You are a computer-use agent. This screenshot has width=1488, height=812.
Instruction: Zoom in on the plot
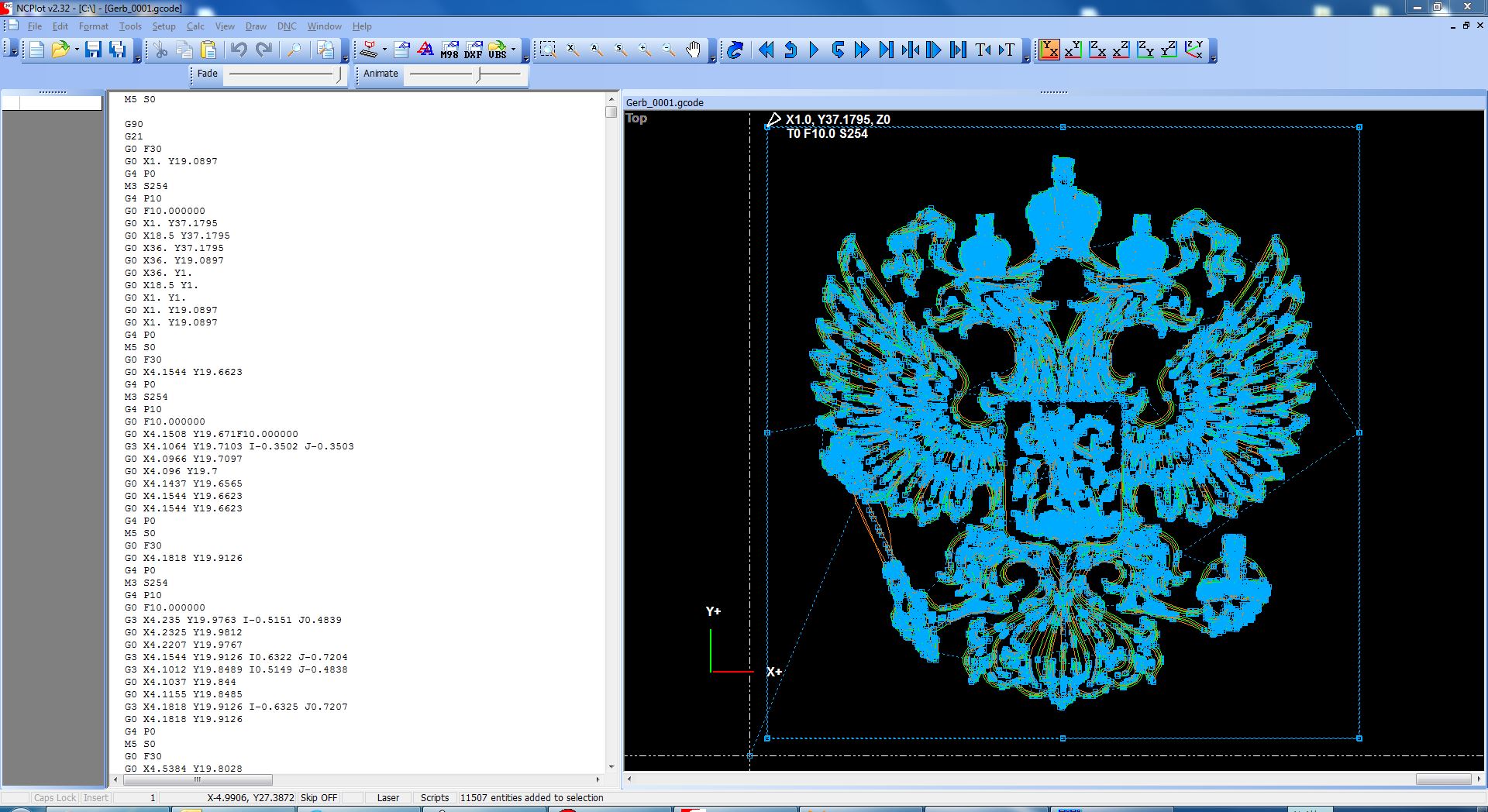pyautogui.click(x=645, y=50)
